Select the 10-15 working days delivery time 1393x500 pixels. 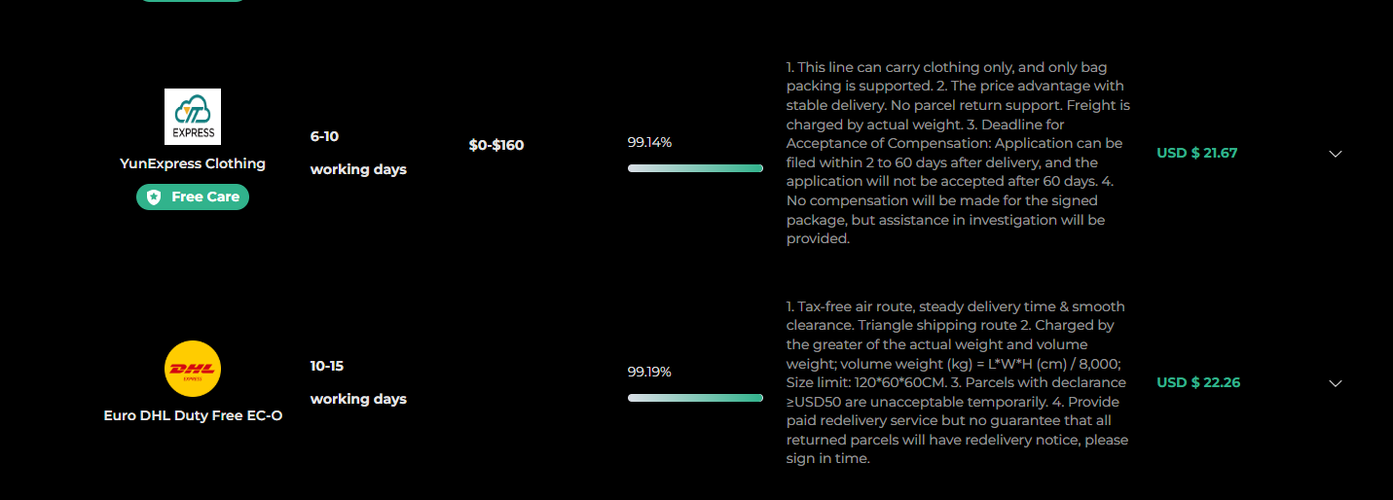pyautogui.click(x=358, y=383)
